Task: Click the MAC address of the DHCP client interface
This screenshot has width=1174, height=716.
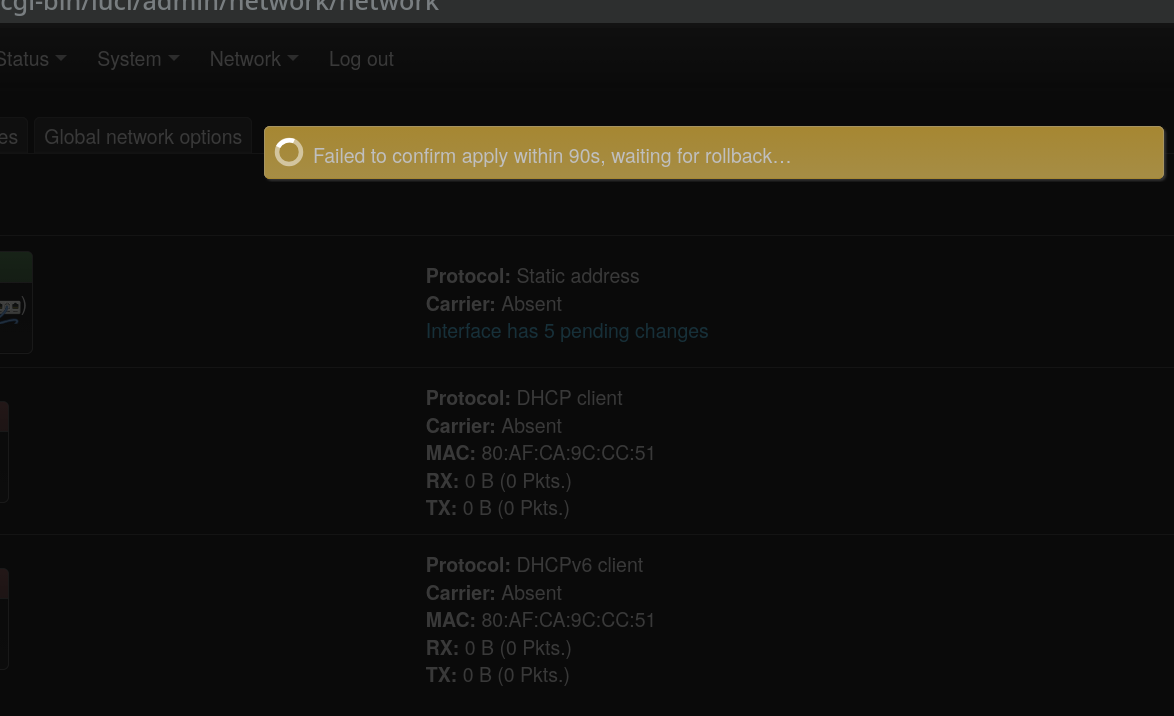Action: click(568, 453)
